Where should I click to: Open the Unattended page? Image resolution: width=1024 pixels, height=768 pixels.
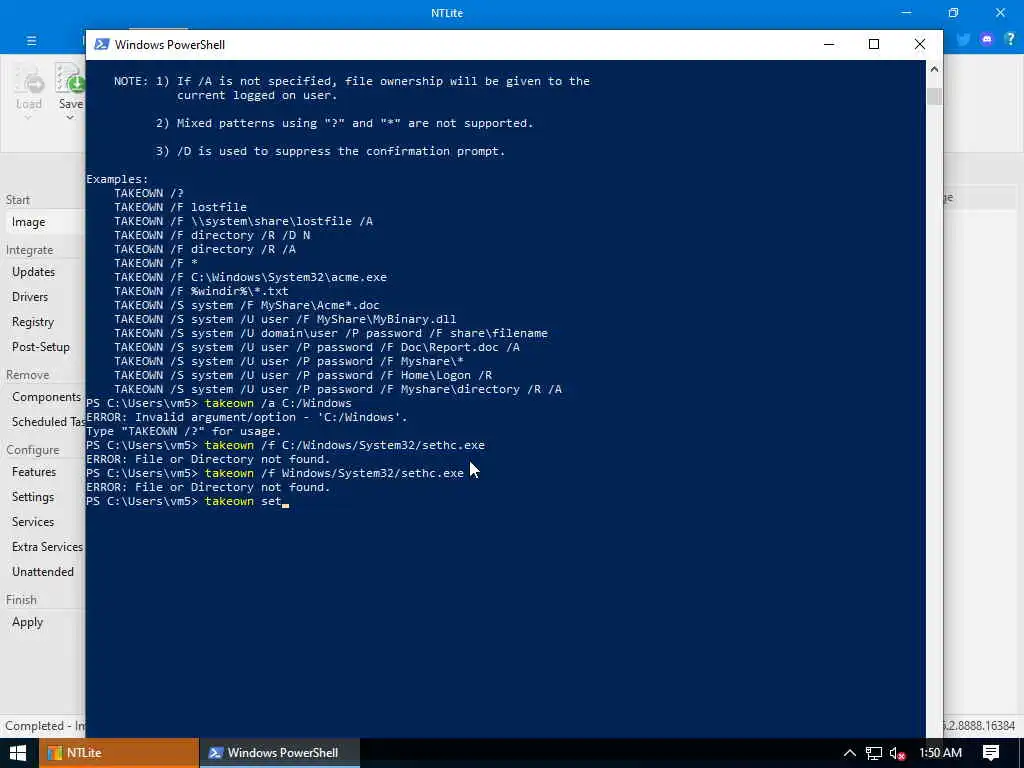(x=42, y=571)
